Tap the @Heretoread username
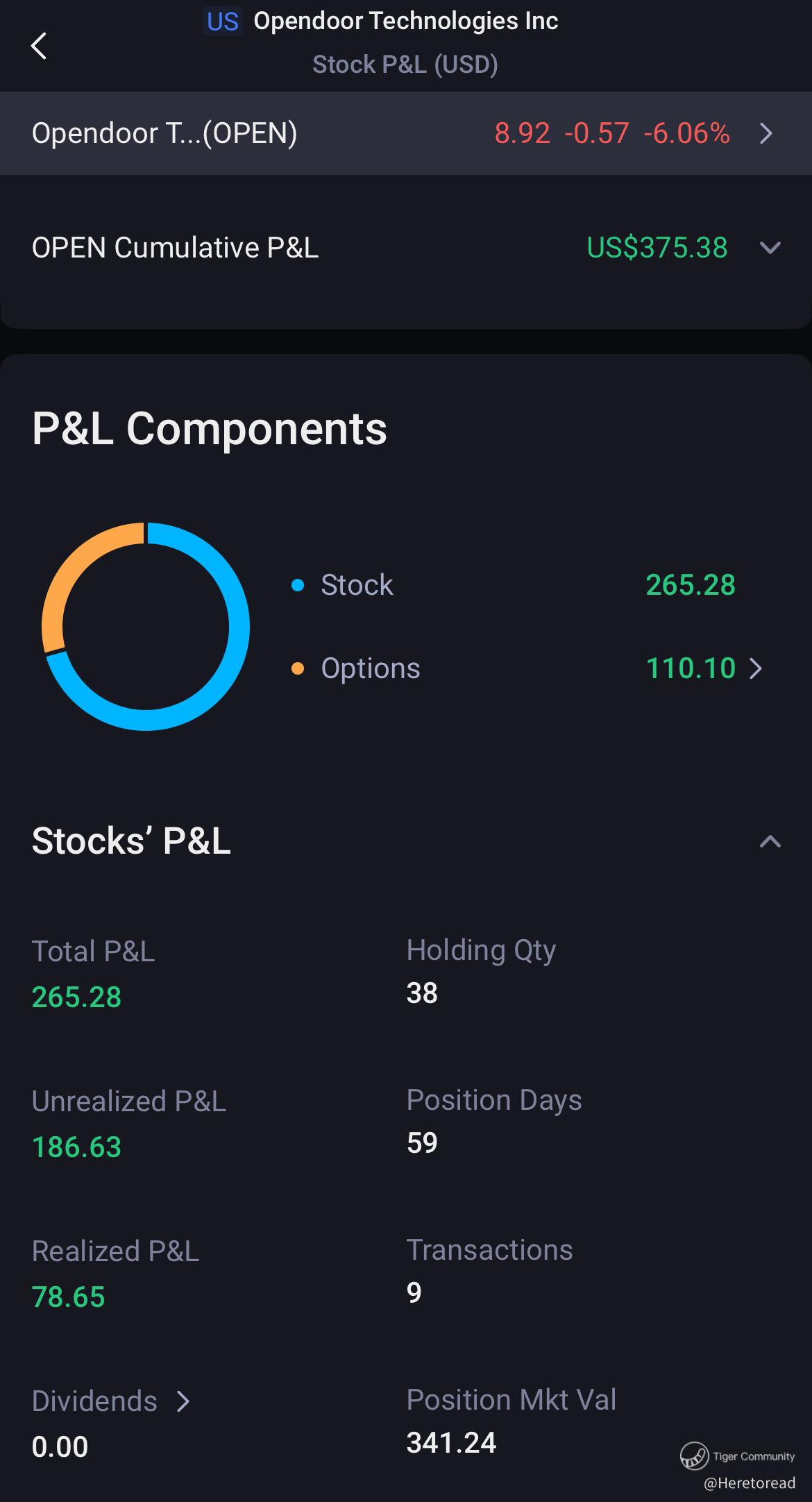Viewport: 812px width, 1502px height. [x=750, y=1483]
